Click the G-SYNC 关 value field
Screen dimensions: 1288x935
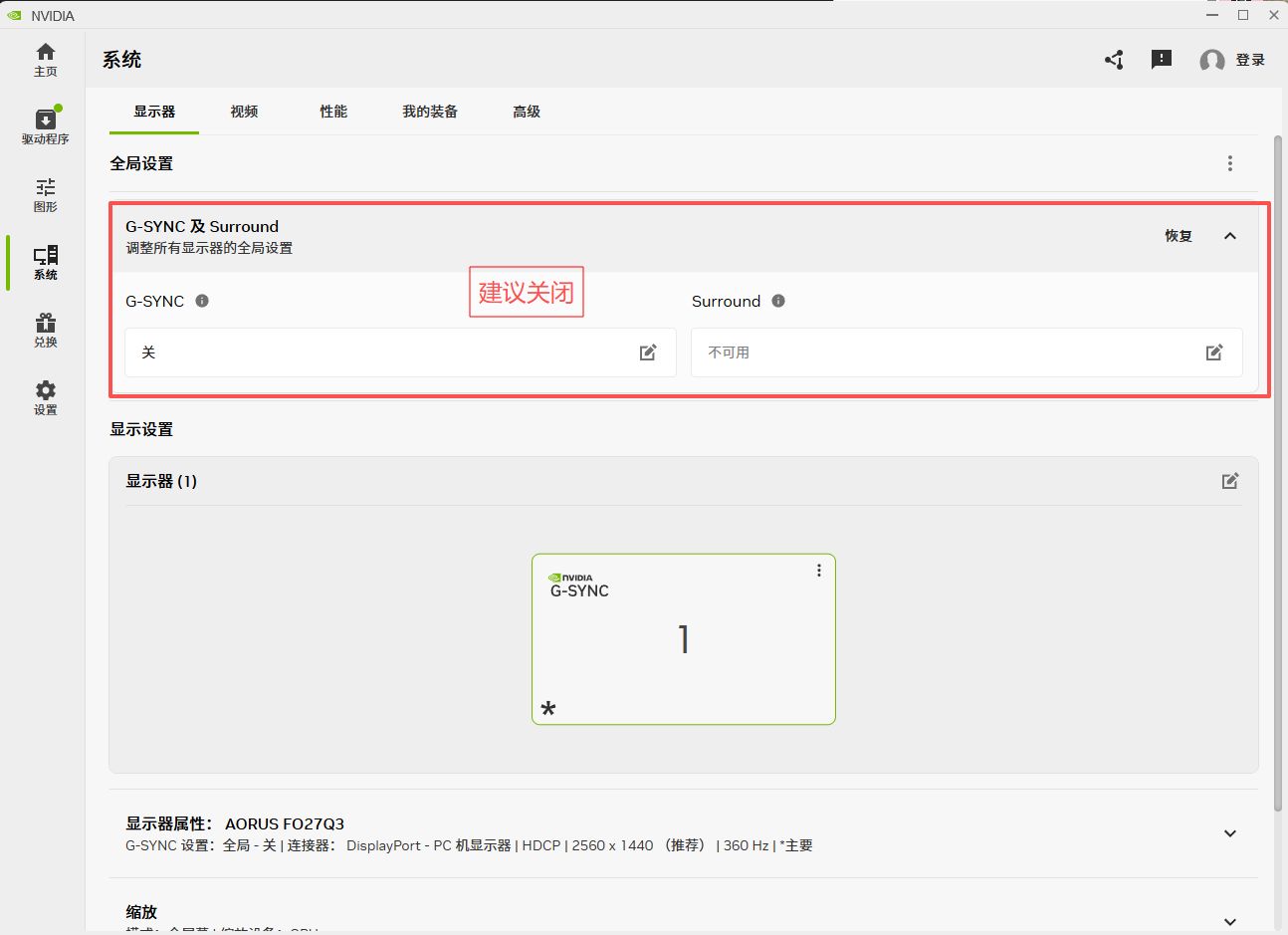(x=401, y=352)
